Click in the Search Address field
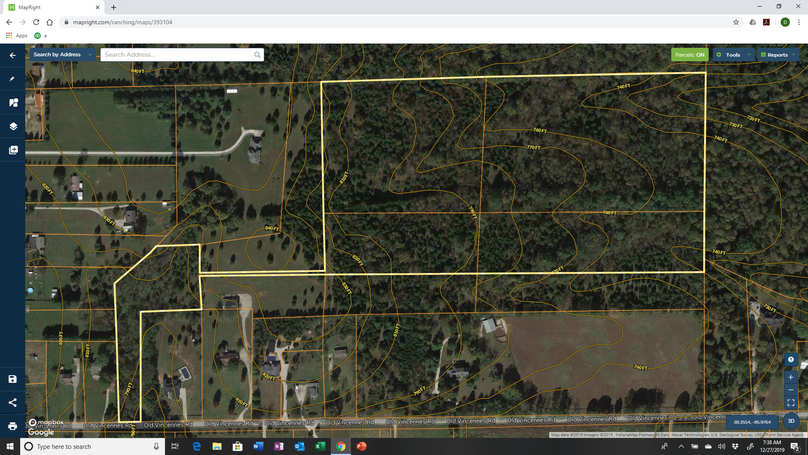Image resolution: width=808 pixels, height=455 pixels. point(176,55)
